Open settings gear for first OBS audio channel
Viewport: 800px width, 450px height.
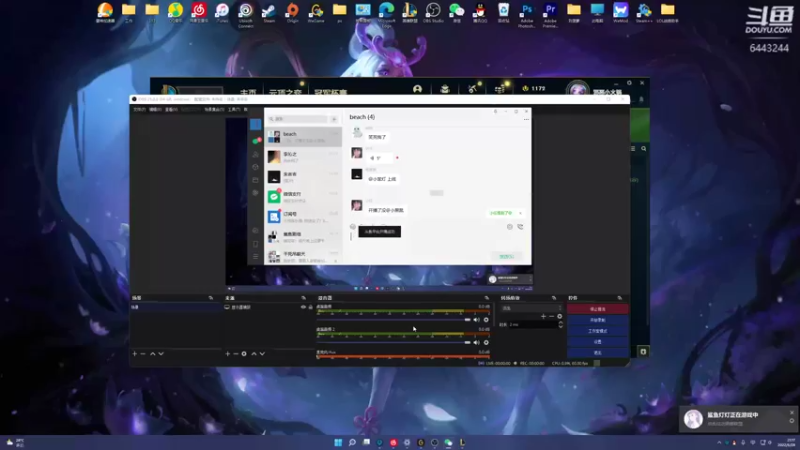486,320
